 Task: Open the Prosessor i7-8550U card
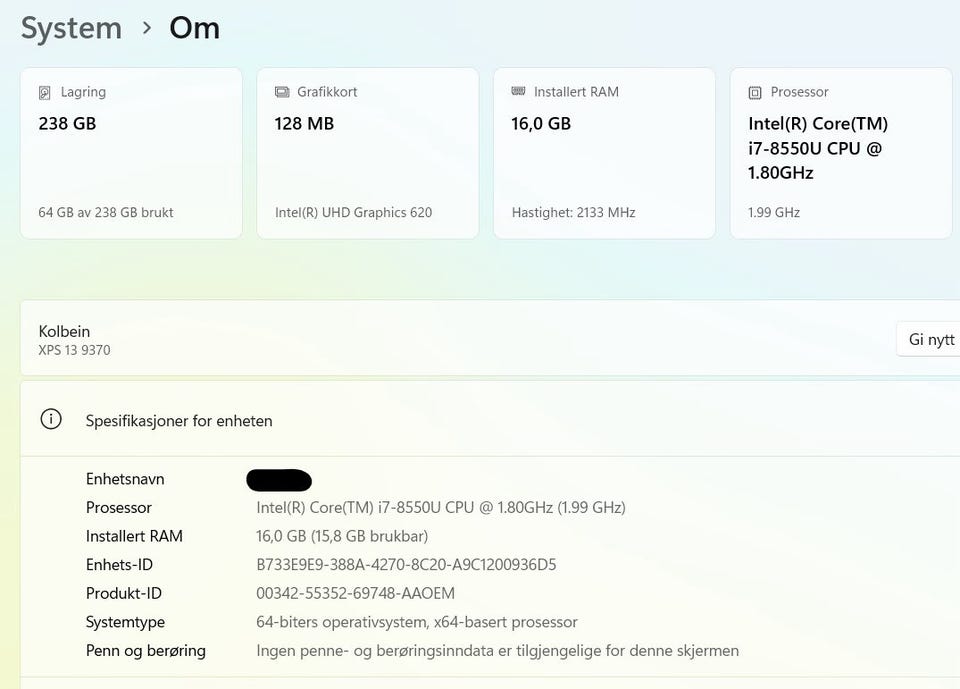841,153
